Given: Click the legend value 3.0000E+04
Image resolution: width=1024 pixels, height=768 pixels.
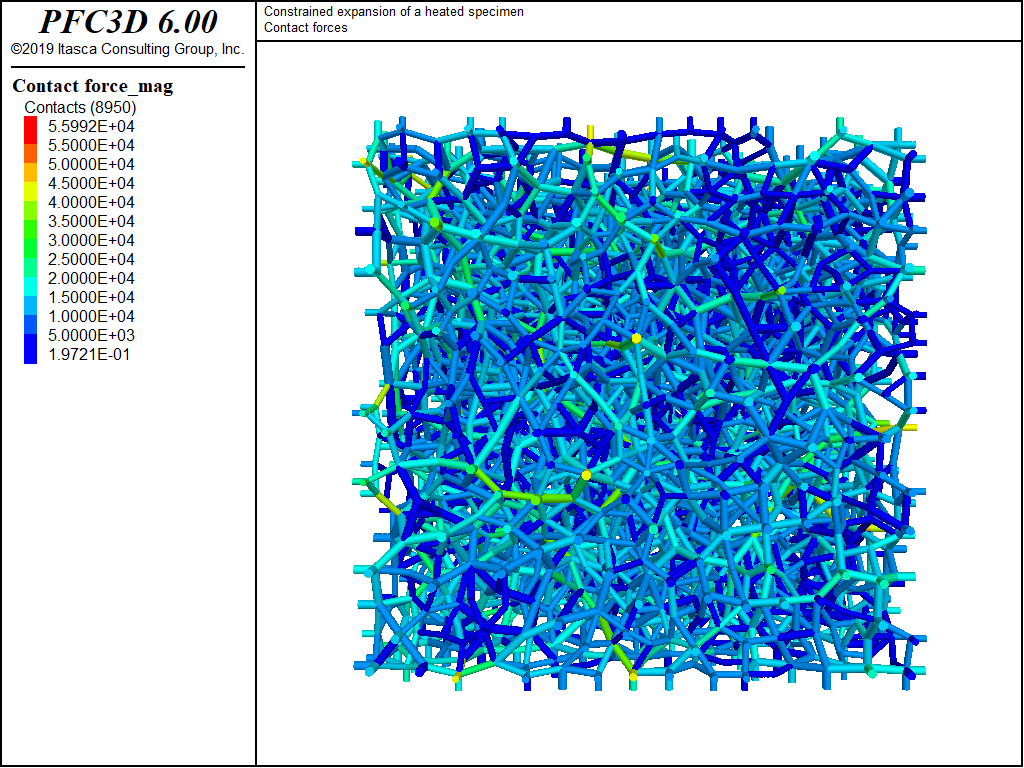Looking at the screenshot, I should click(91, 240).
